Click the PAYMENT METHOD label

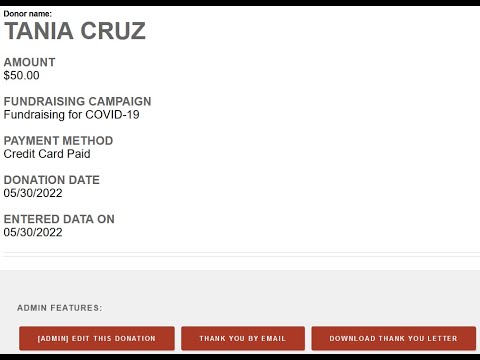pos(58,141)
